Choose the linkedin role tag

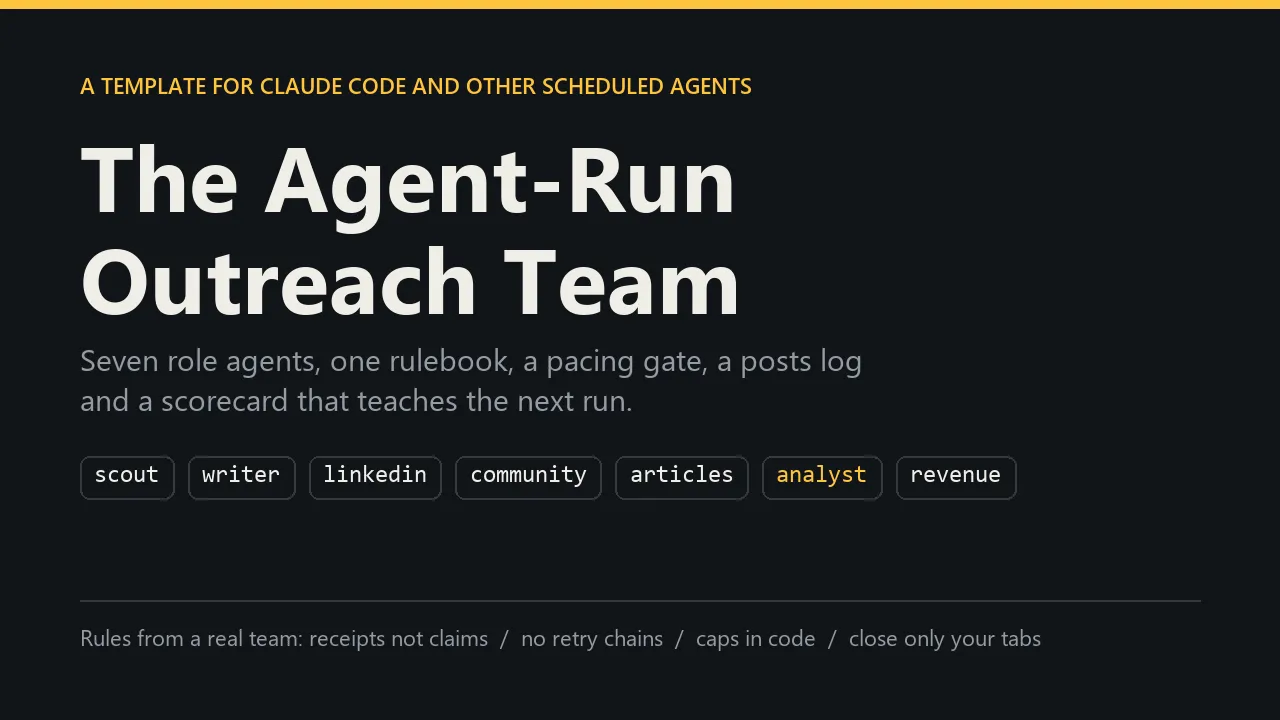tap(375, 477)
